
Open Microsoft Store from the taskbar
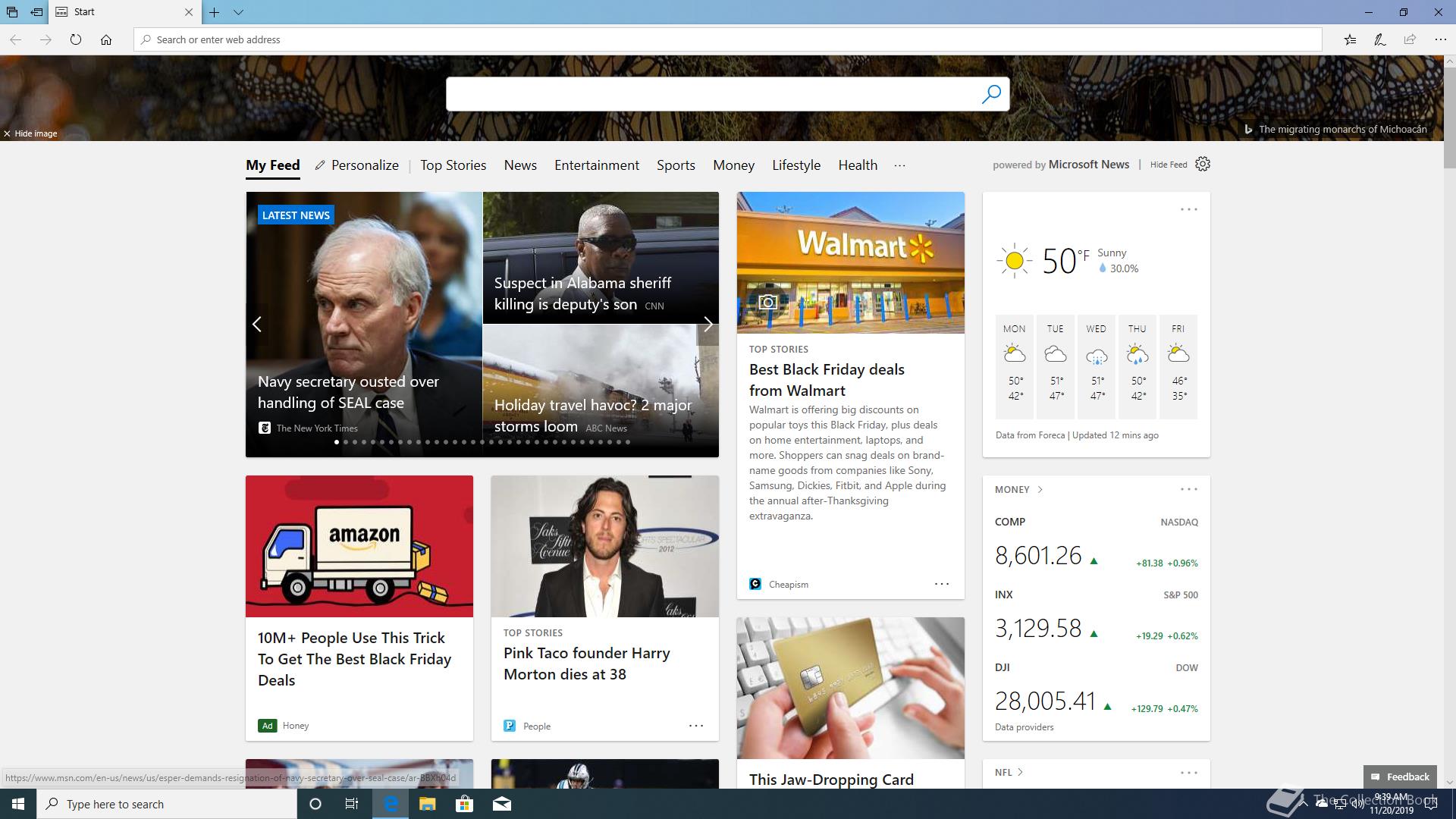(x=464, y=804)
